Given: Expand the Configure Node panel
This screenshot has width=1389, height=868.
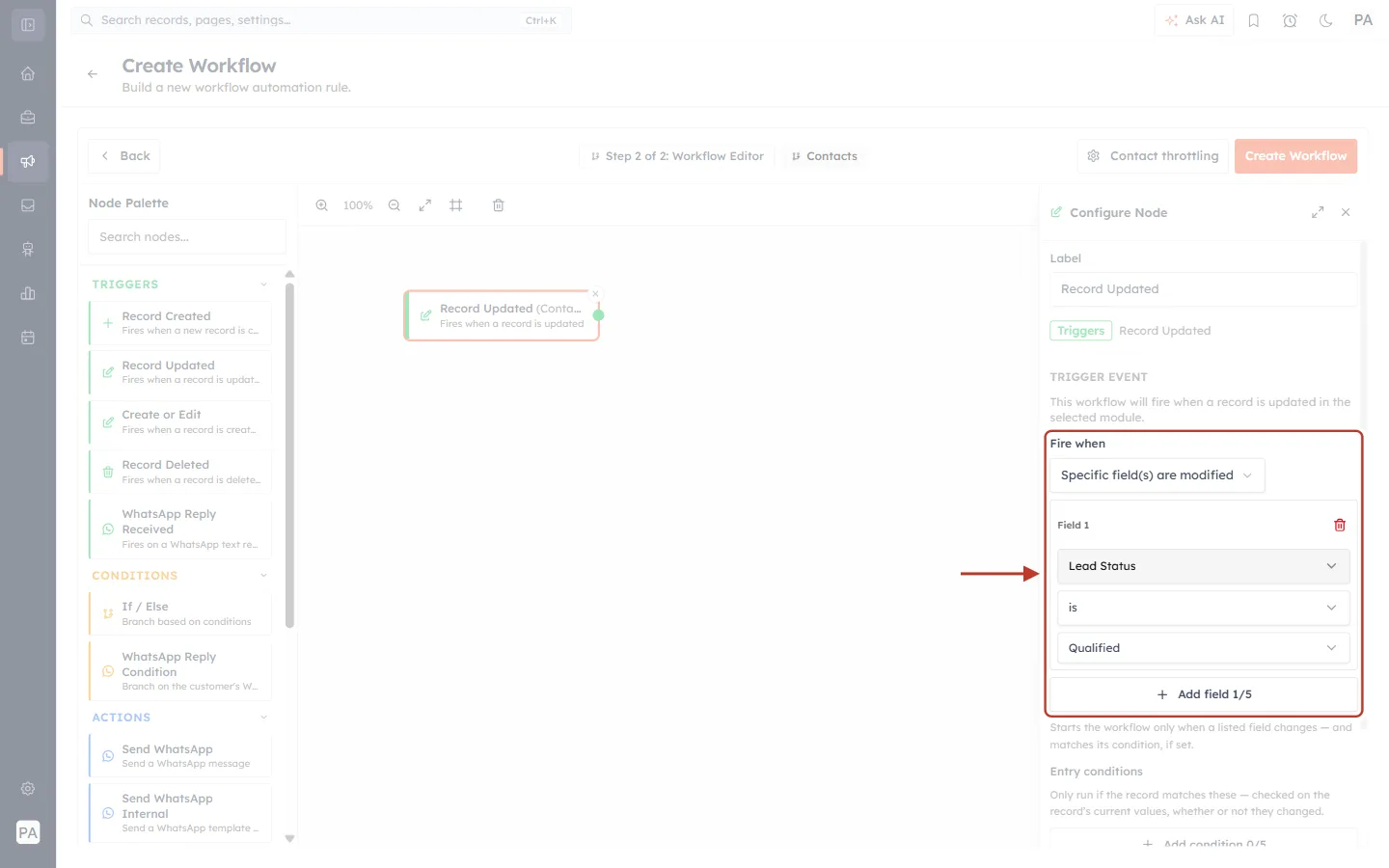Looking at the screenshot, I should pos(1318,212).
